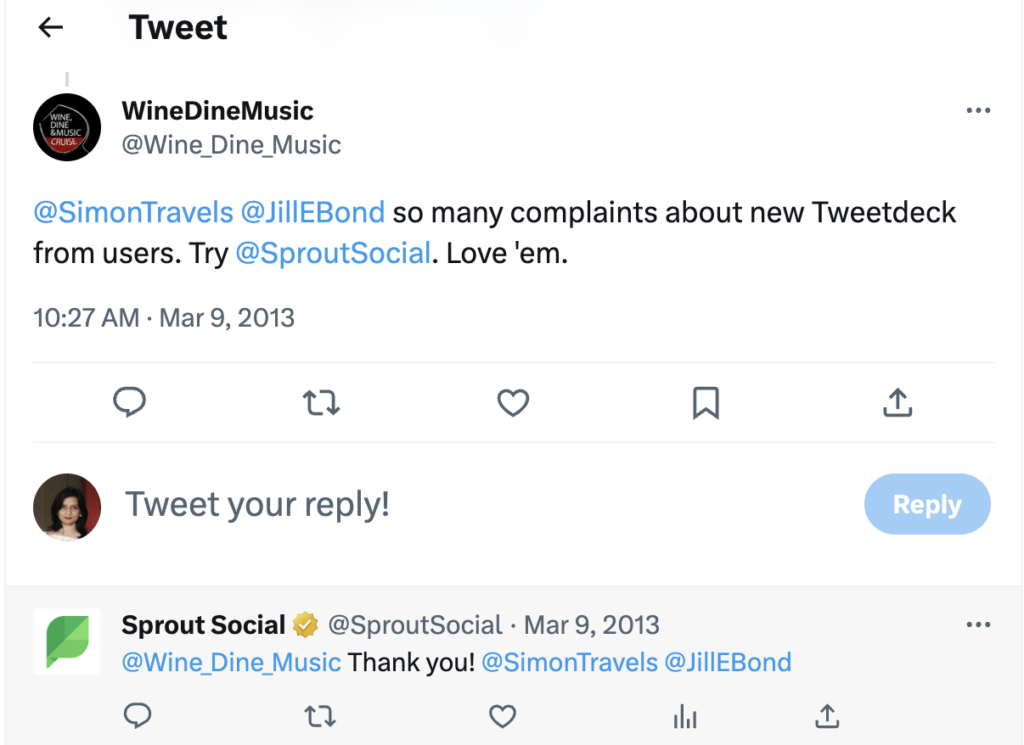Go back using the back arrow
Image resolution: width=1024 pixels, height=745 pixels.
pyautogui.click(x=50, y=28)
